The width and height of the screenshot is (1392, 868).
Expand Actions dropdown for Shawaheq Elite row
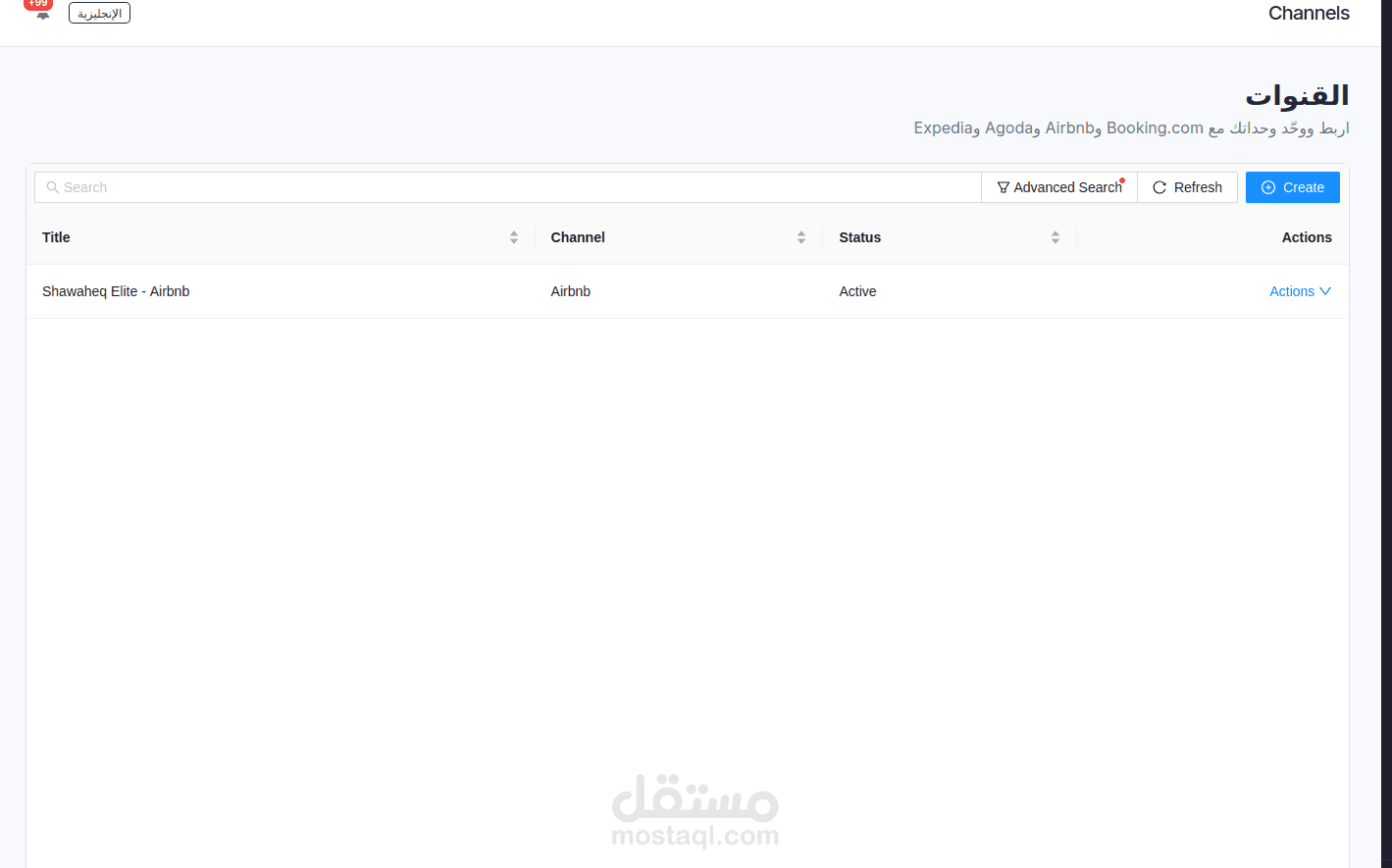click(x=1300, y=291)
